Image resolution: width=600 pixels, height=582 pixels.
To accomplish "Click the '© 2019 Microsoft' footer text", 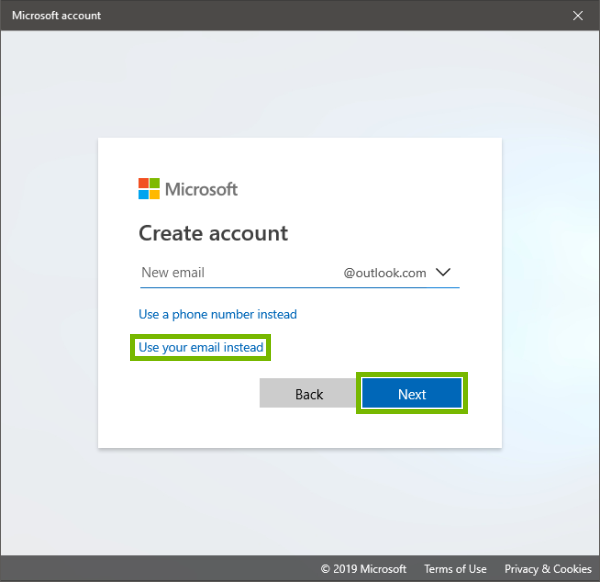I will pos(364,569).
